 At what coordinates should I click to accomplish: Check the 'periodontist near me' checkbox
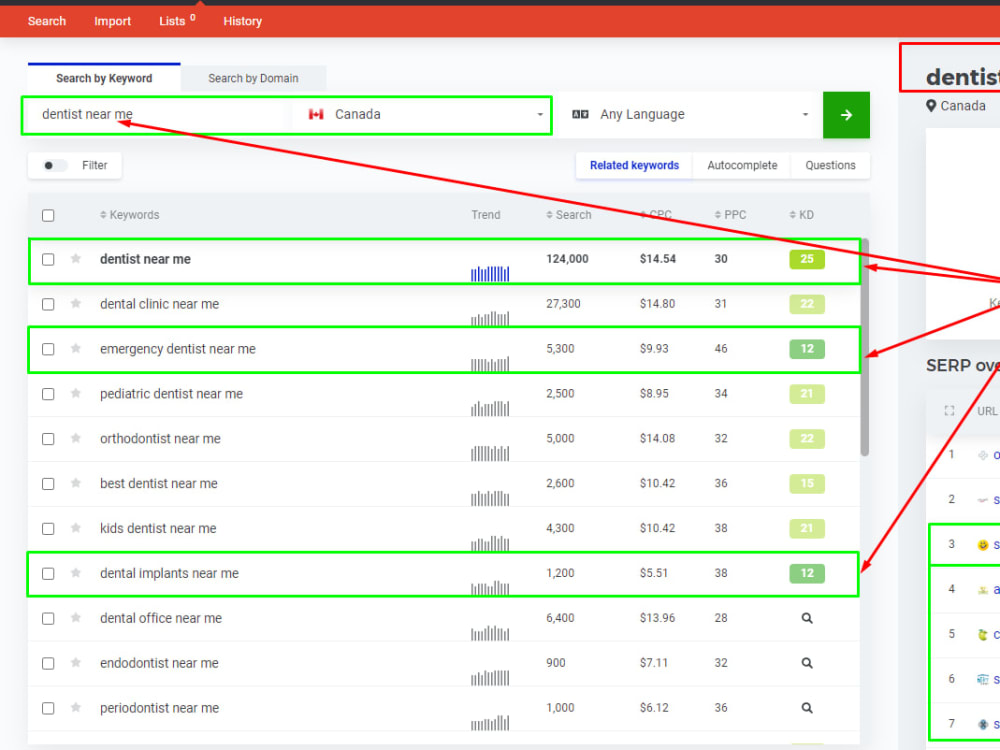tap(48, 709)
